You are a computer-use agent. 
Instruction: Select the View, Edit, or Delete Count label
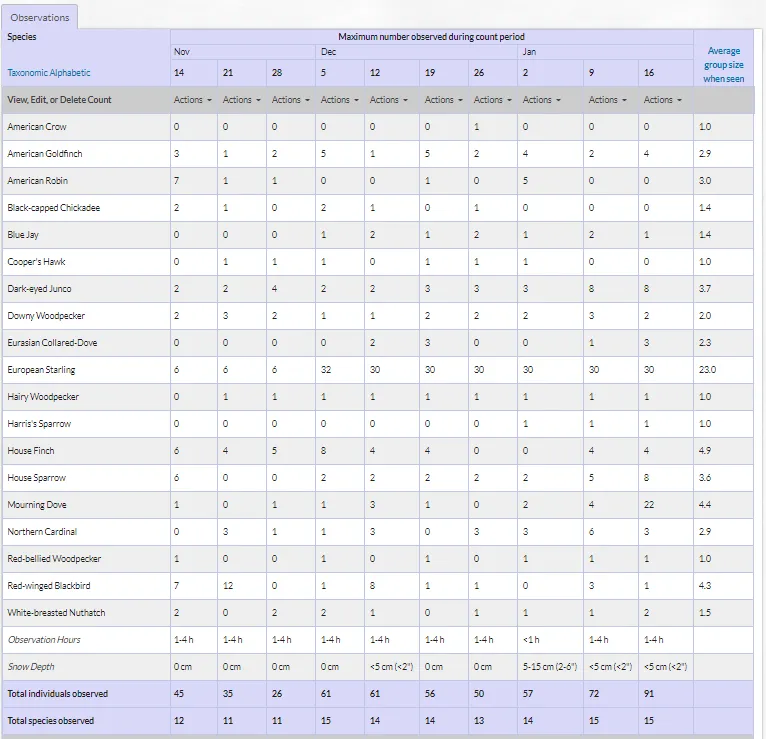[x=59, y=100]
